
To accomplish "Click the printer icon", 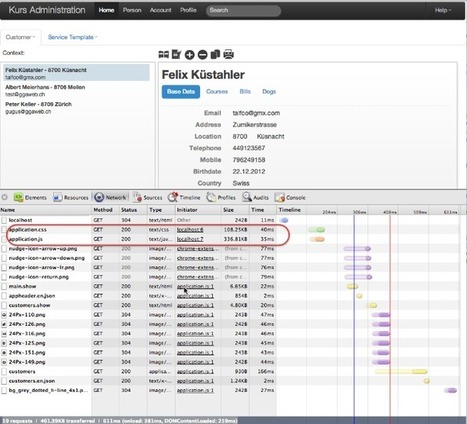I will click(x=228, y=54).
